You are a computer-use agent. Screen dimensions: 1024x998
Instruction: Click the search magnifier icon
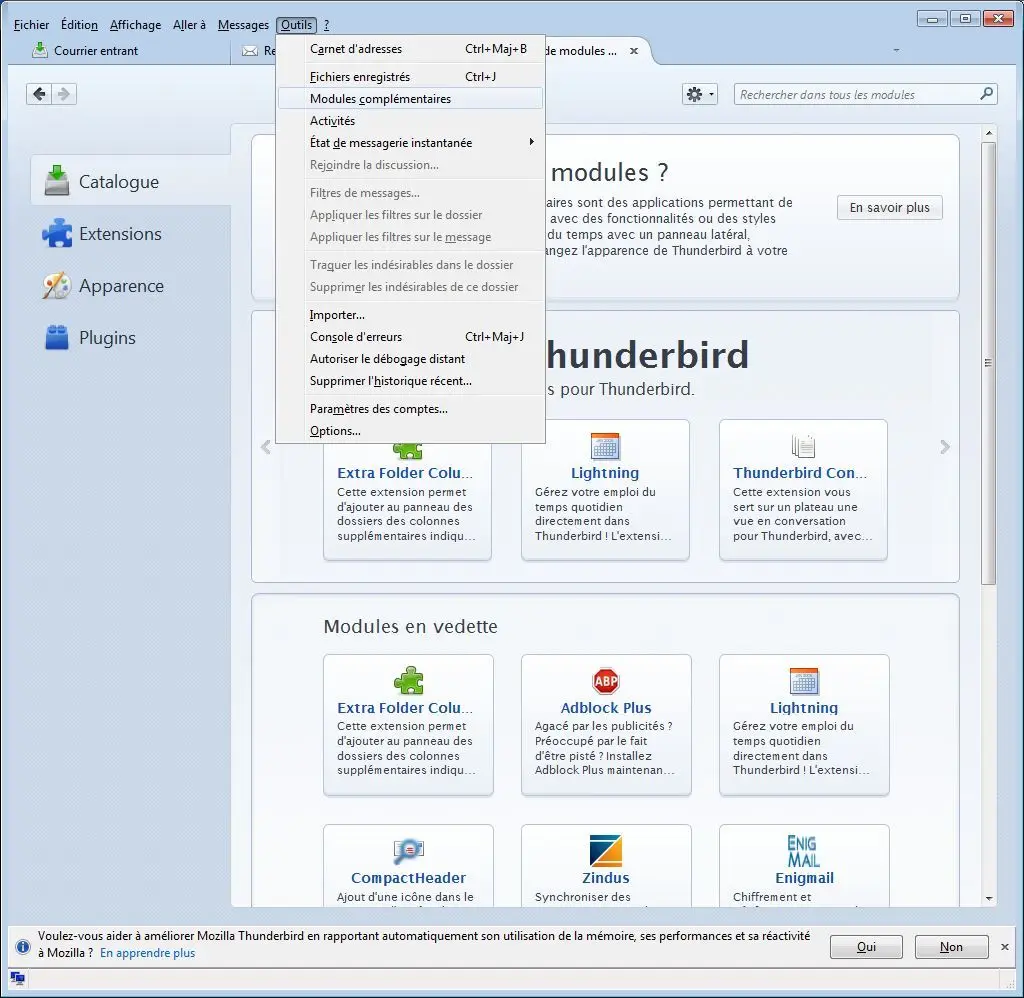[986, 94]
